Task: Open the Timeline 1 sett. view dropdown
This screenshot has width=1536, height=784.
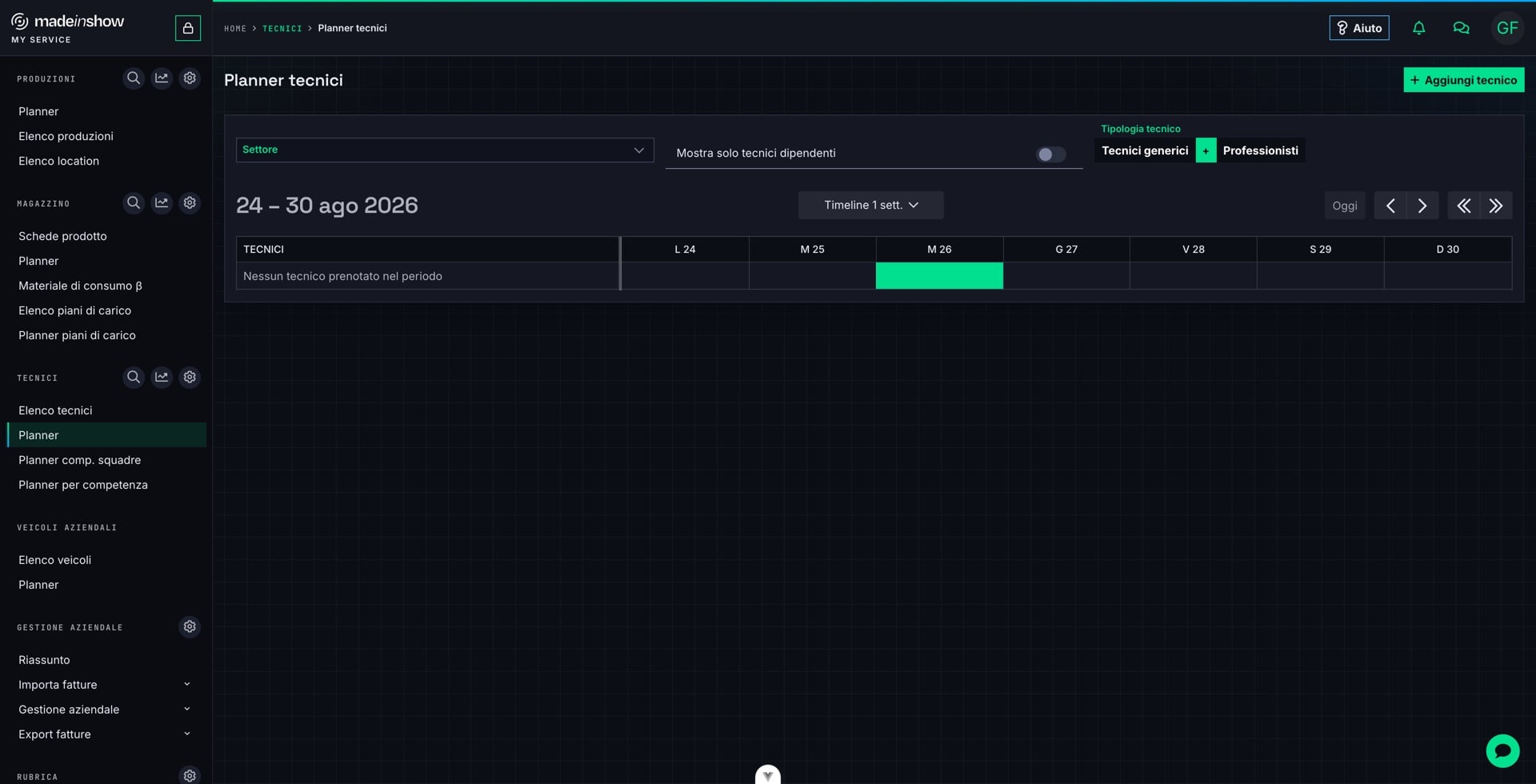Action: point(870,206)
